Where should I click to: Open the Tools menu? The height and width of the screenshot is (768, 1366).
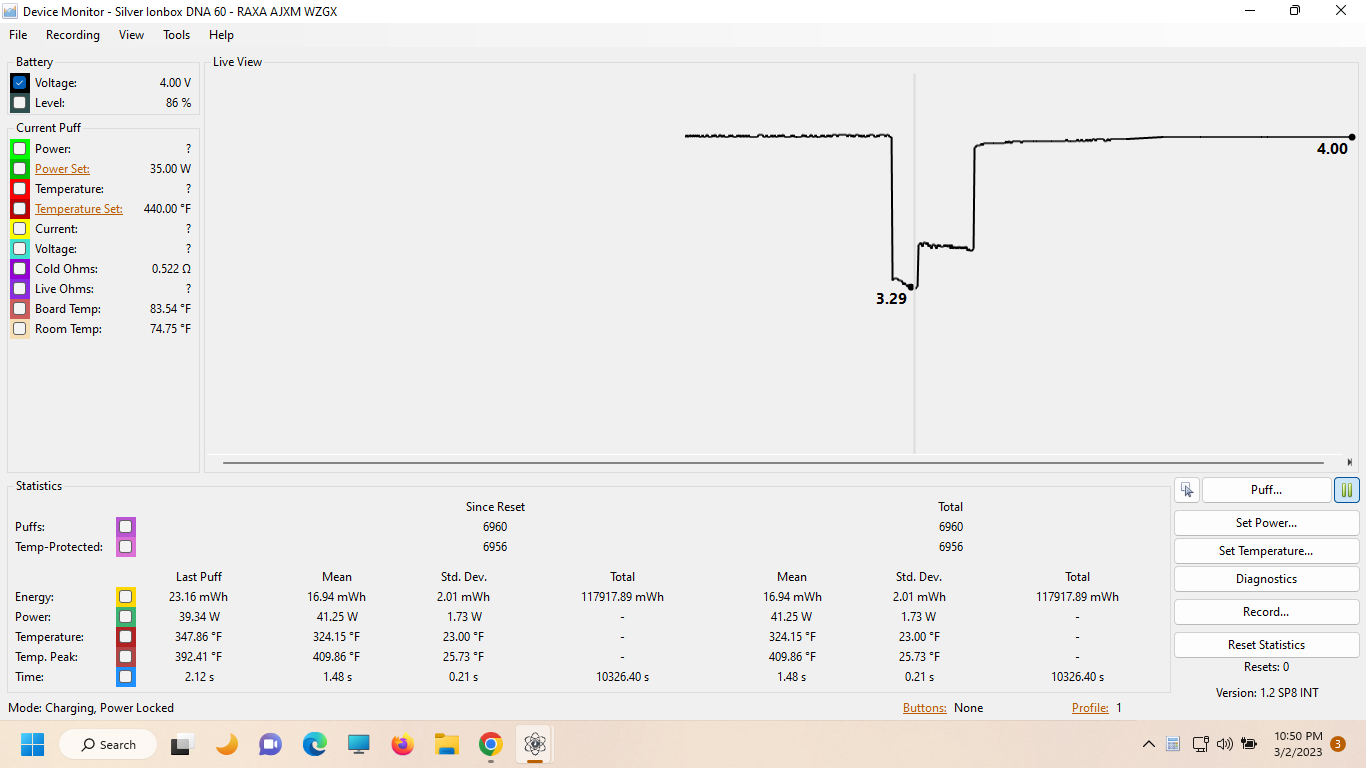(x=176, y=35)
